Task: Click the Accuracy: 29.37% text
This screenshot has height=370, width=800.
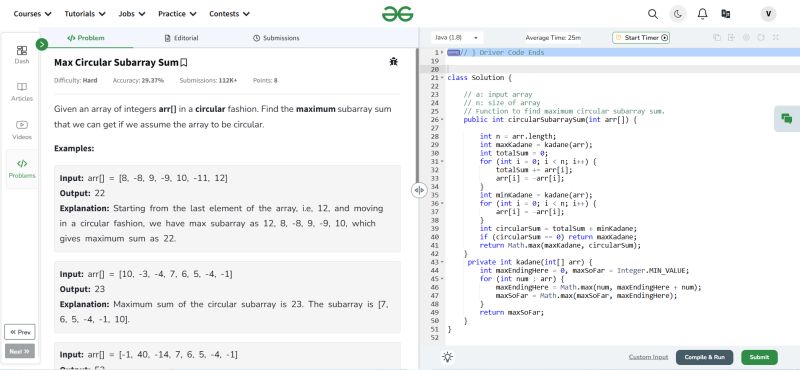Action: [138, 81]
